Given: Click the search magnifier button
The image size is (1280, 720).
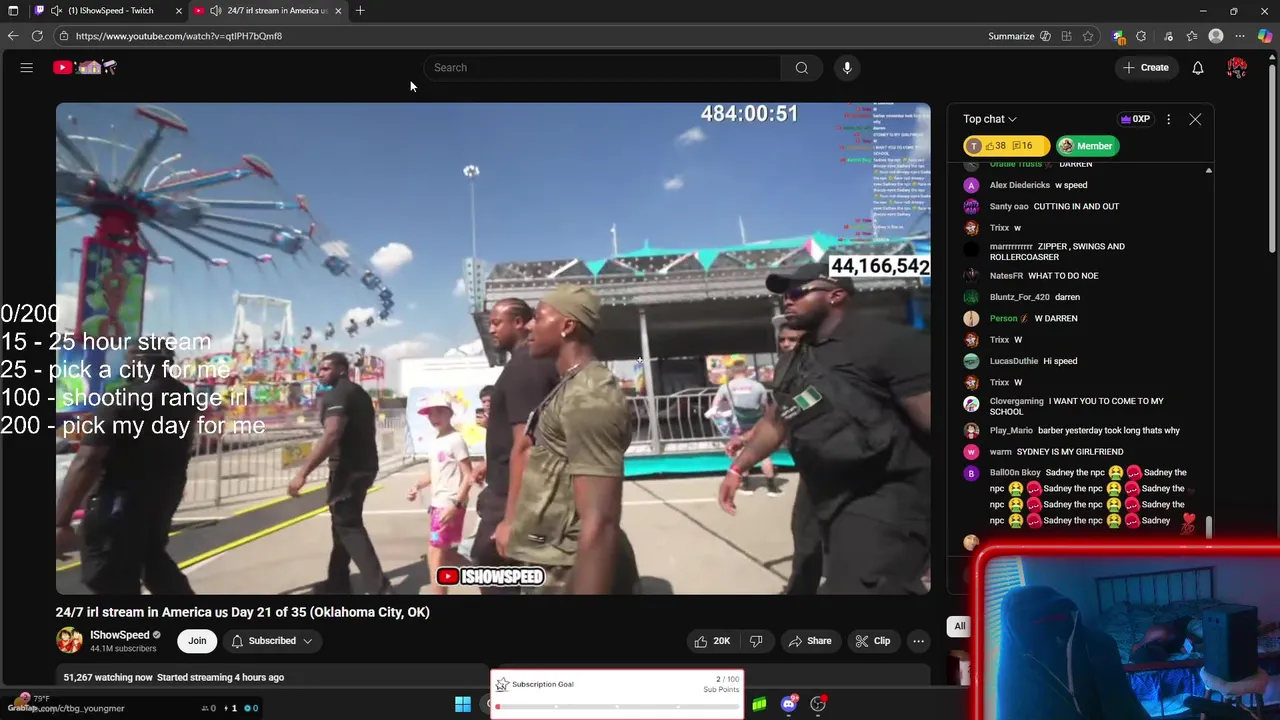Looking at the screenshot, I should 801,68.
